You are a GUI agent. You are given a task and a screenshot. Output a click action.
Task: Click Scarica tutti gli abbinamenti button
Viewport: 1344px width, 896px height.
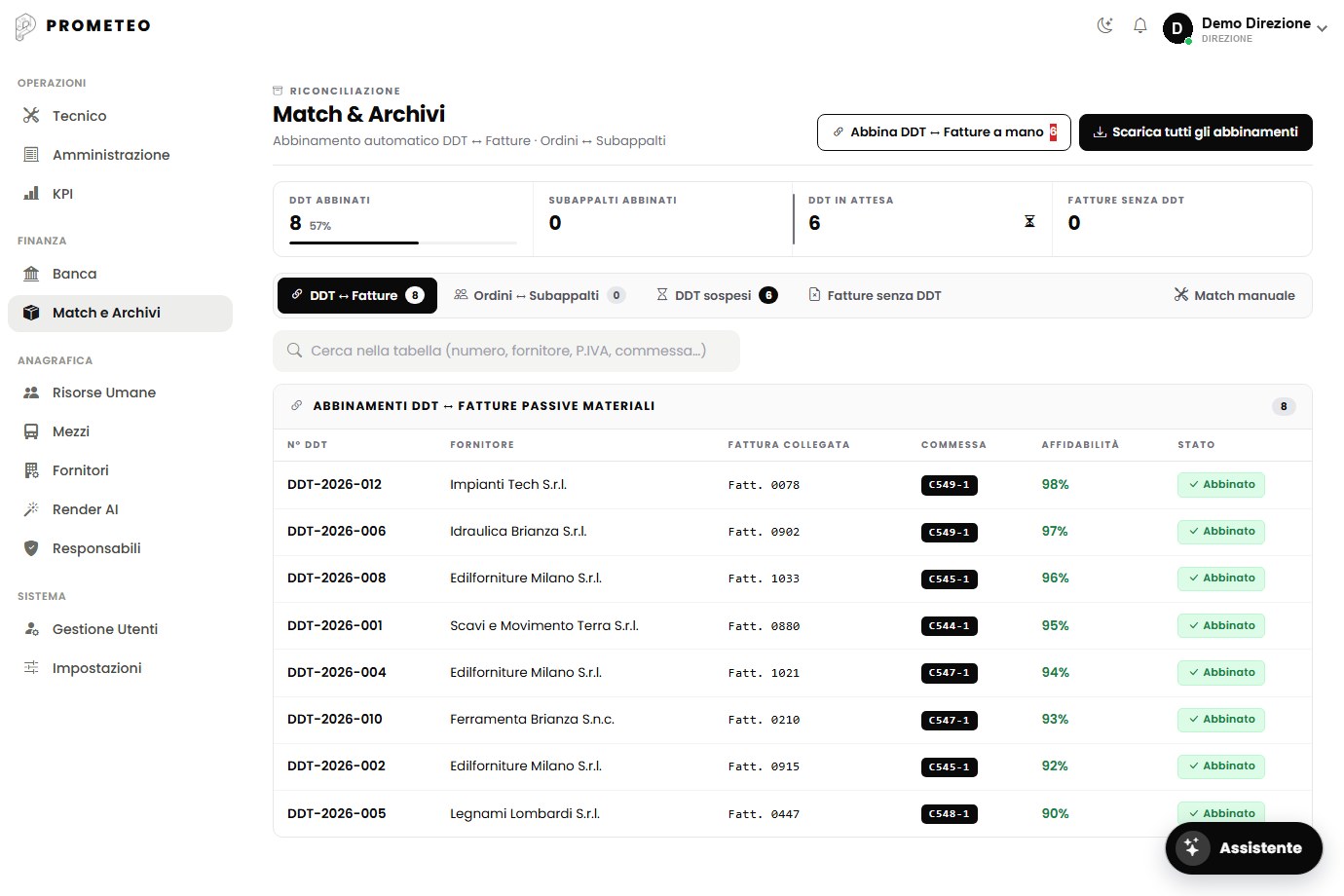[x=1196, y=132]
